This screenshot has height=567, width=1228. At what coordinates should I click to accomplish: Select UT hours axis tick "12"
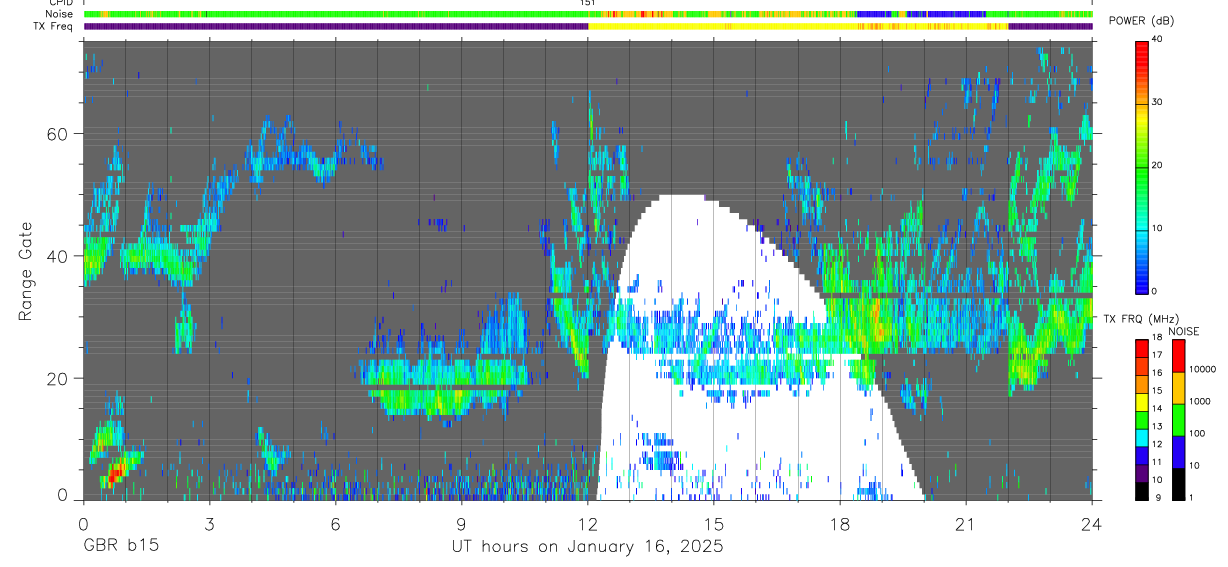tap(588, 524)
